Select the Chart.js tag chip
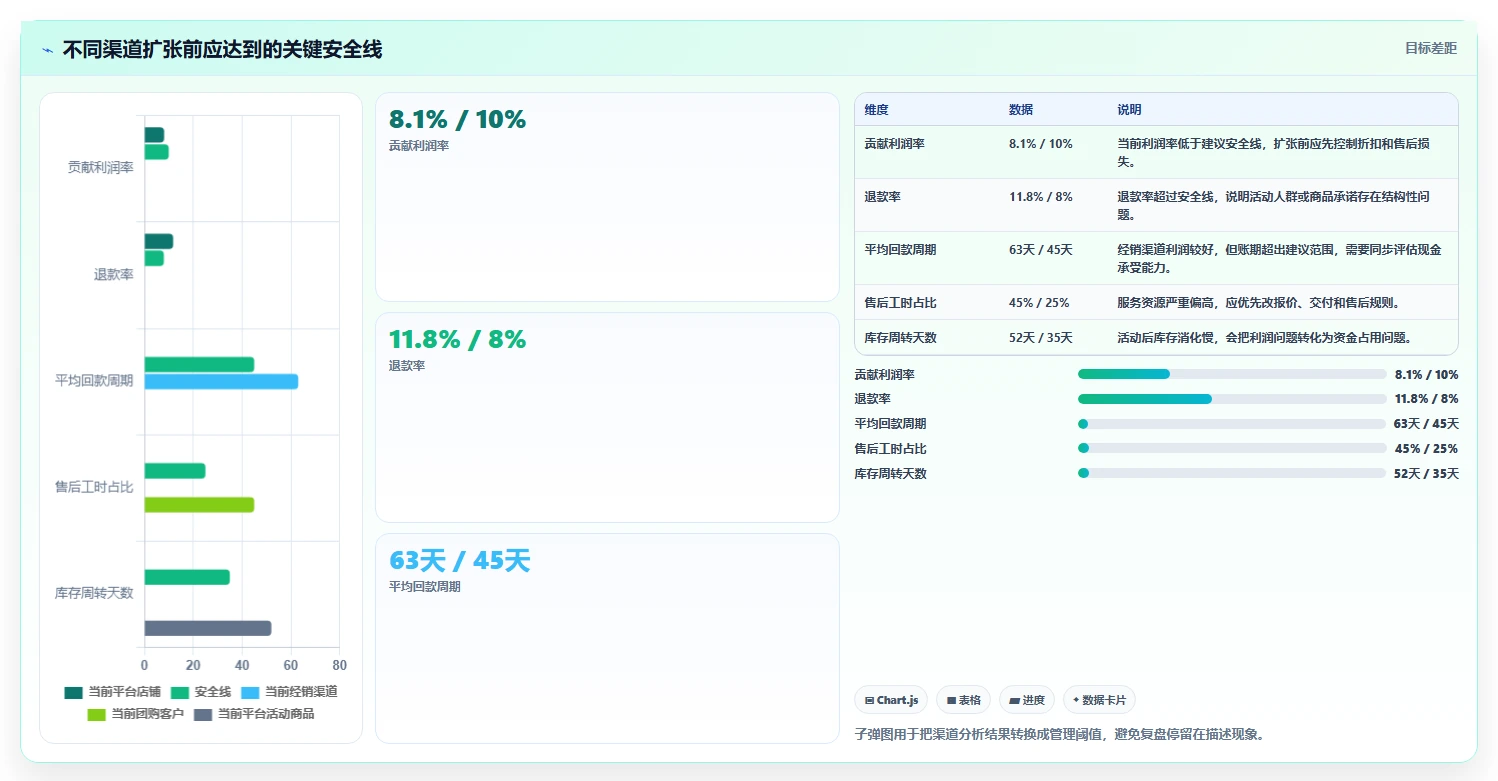Image resolution: width=1498 pixels, height=781 pixels. click(892, 700)
